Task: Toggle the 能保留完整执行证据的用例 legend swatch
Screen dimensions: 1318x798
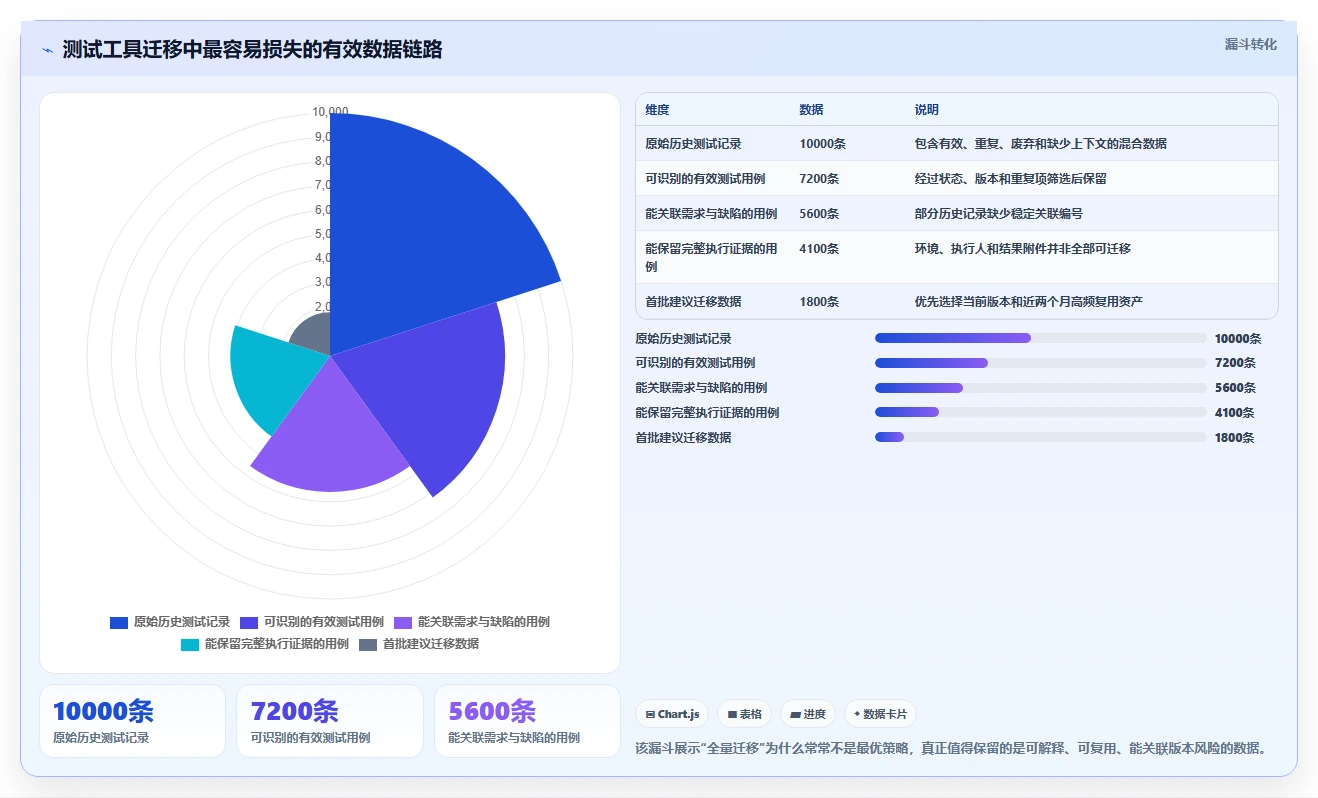Action: (190, 644)
